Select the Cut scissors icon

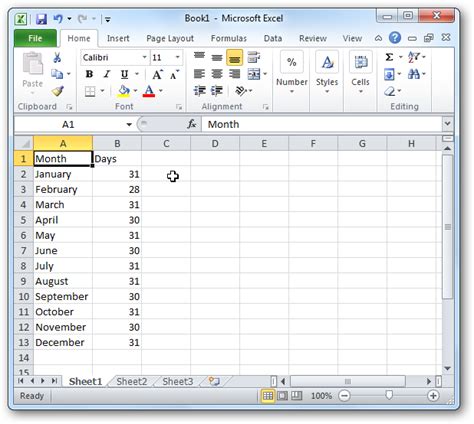[x=57, y=58]
